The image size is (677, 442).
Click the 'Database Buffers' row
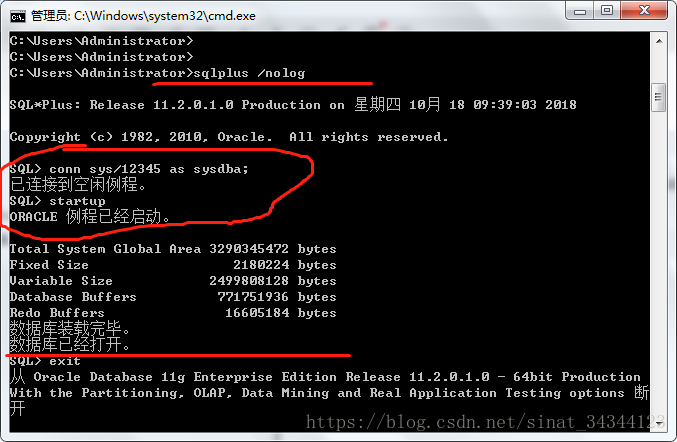pos(173,297)
